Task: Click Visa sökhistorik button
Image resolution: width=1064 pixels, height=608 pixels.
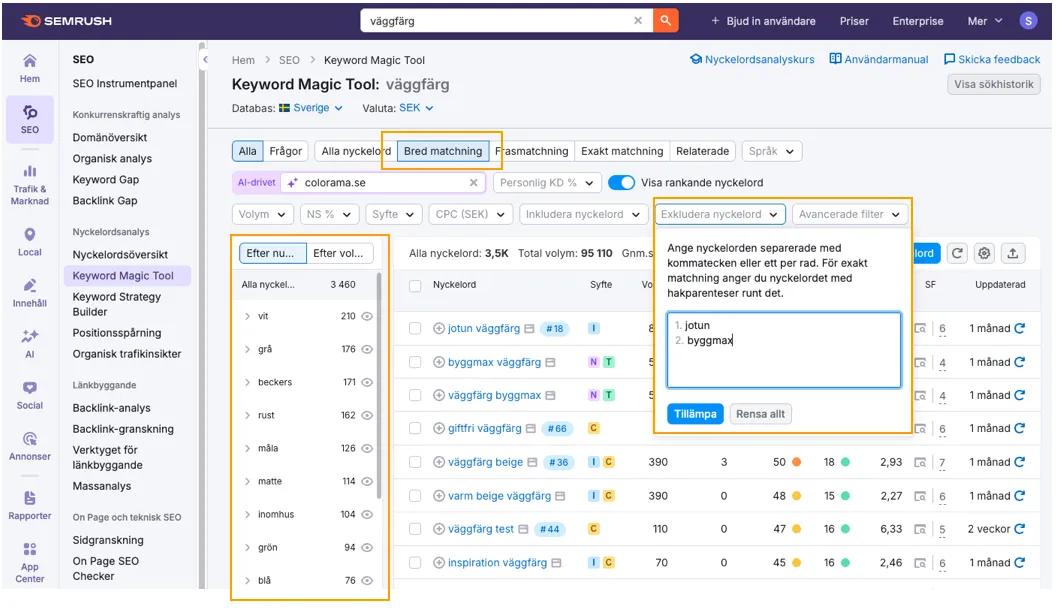Action: [x=993, y=84]
